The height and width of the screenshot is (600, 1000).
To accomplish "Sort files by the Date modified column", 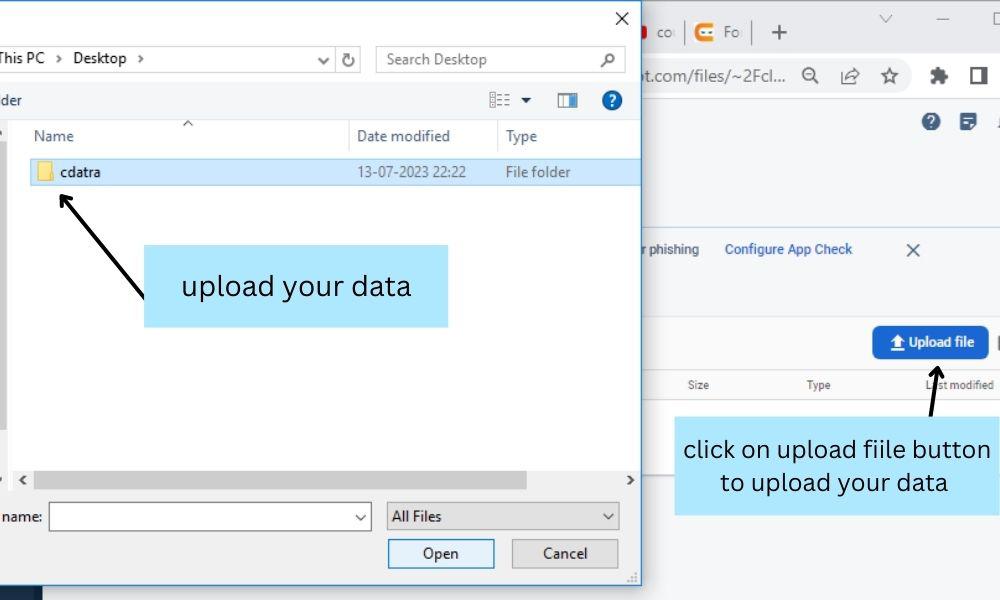I will click(x=403, y=136).
